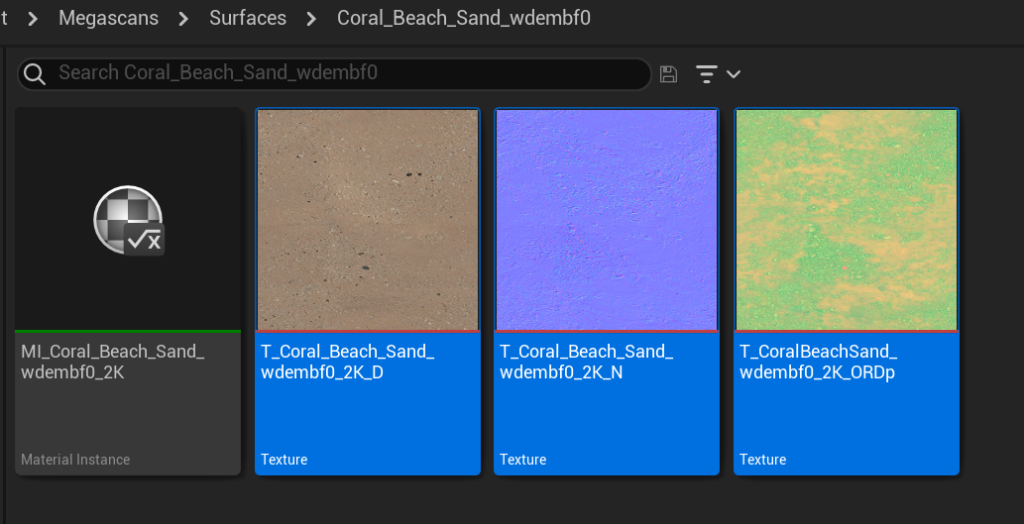Image resolution: width=1024 pixels, height=524 pixels.
Task: Go to Surfaces folder in breadcrumb
Action: click(247, 18)
